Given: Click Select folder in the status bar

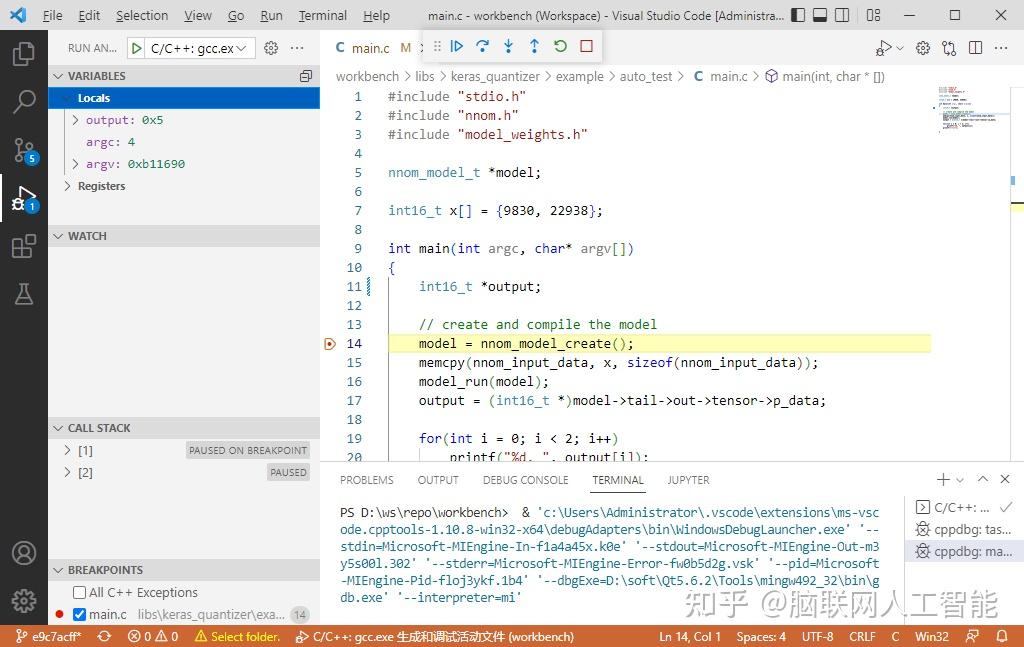Looking at the screenshot, I should 243,636.
